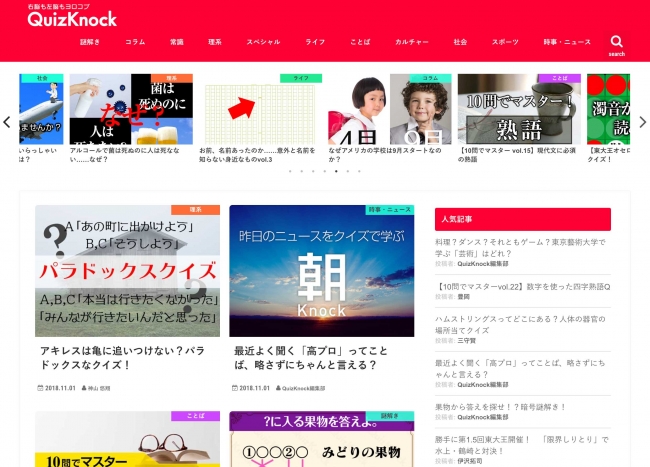Select the seventh carousel pagination dot
650x467 pixels.
coord(359,171)
